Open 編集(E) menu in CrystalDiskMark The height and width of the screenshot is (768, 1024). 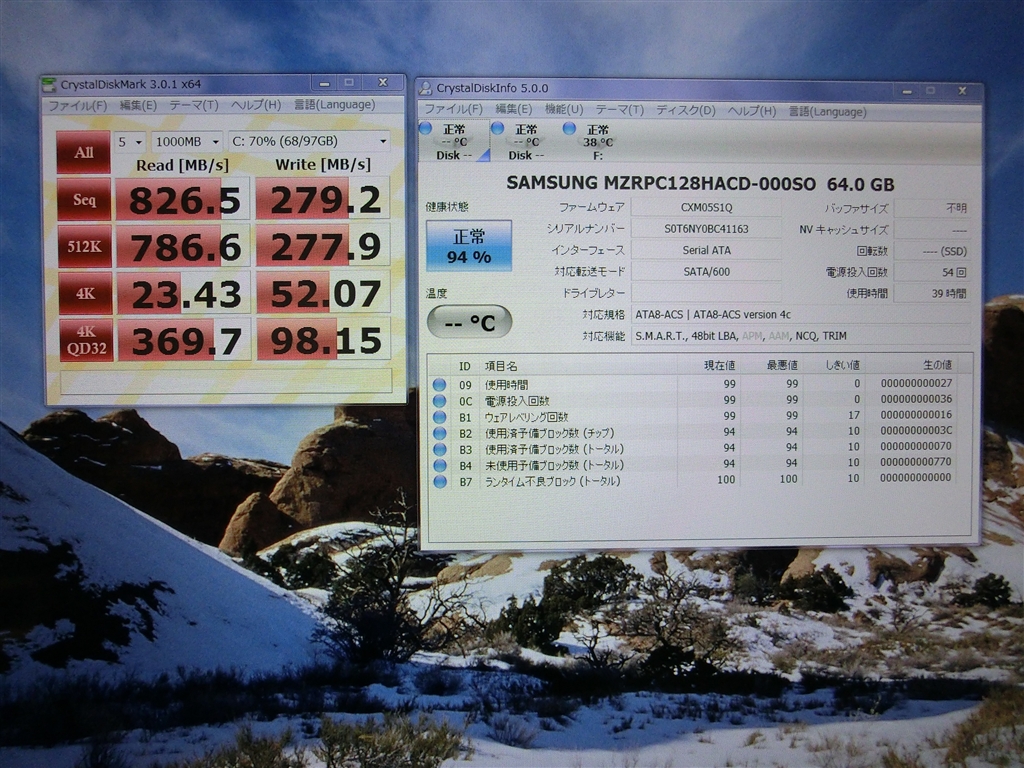pyautogui.click(x=138, y=105)
